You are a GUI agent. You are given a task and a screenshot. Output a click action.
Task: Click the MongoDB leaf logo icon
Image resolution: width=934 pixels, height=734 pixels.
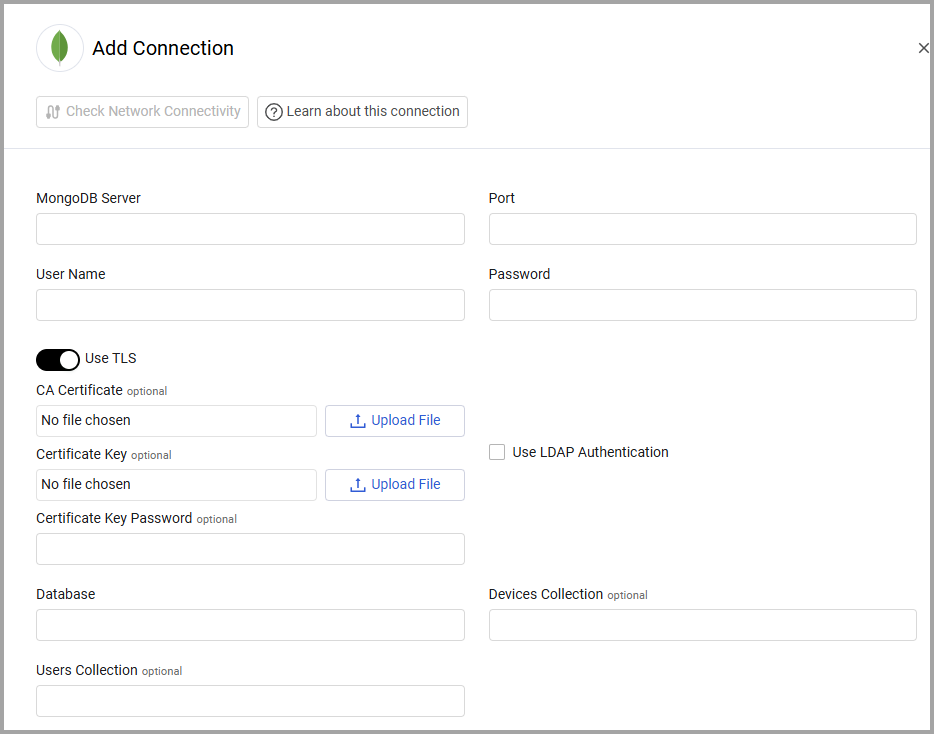tap(60, 48)
